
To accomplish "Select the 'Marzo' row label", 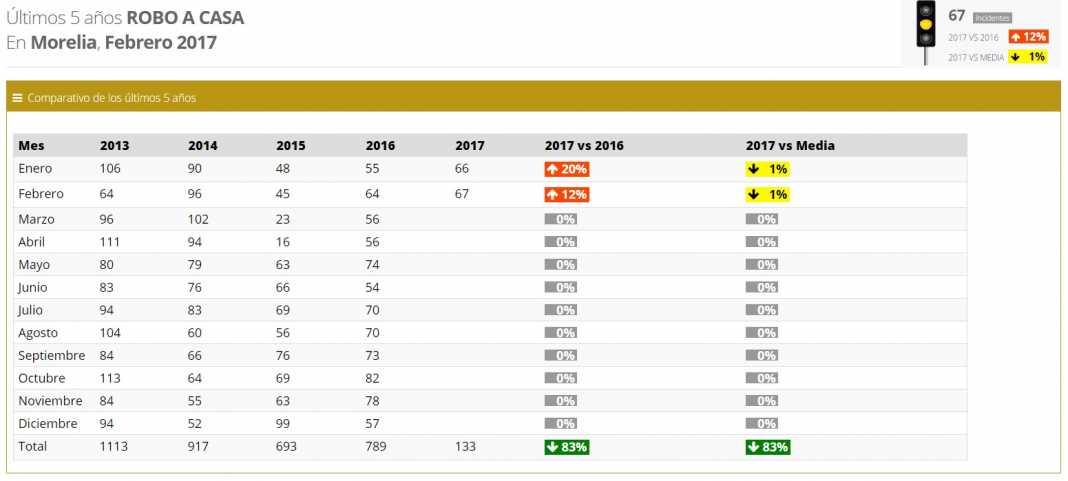I will pyautogui.click(x=36, y=219).
